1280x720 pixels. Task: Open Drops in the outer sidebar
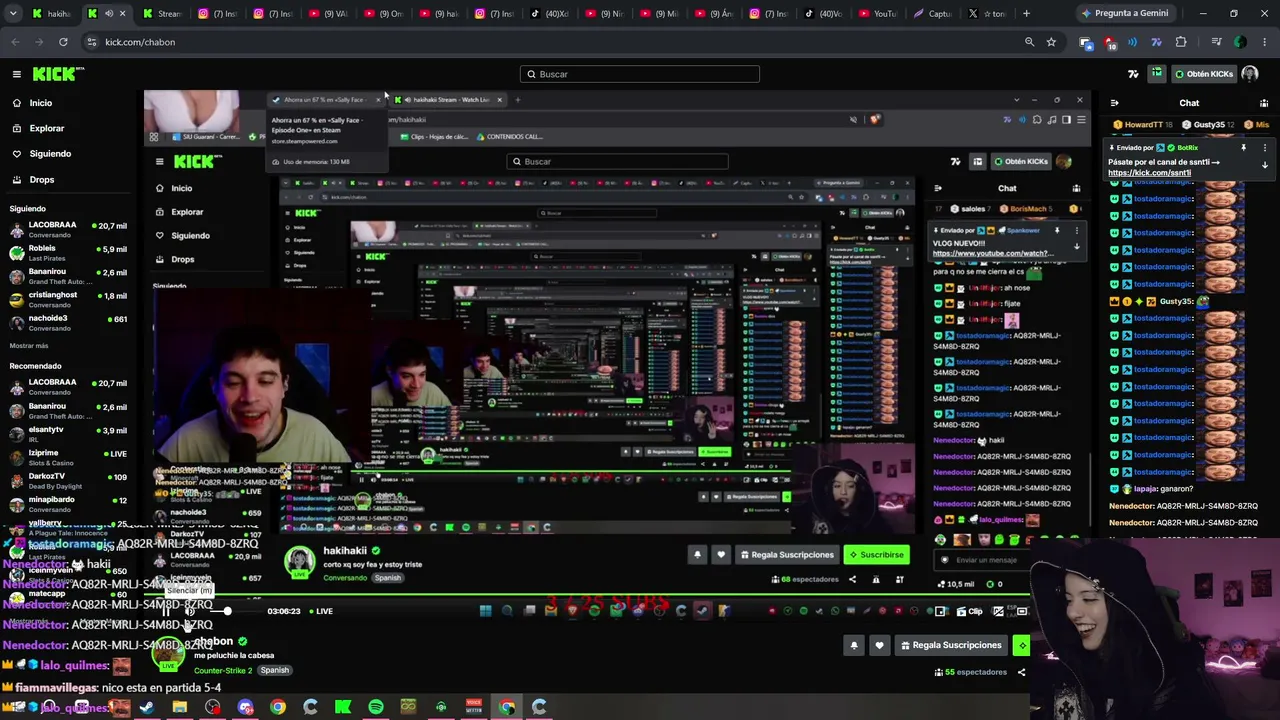42,180
